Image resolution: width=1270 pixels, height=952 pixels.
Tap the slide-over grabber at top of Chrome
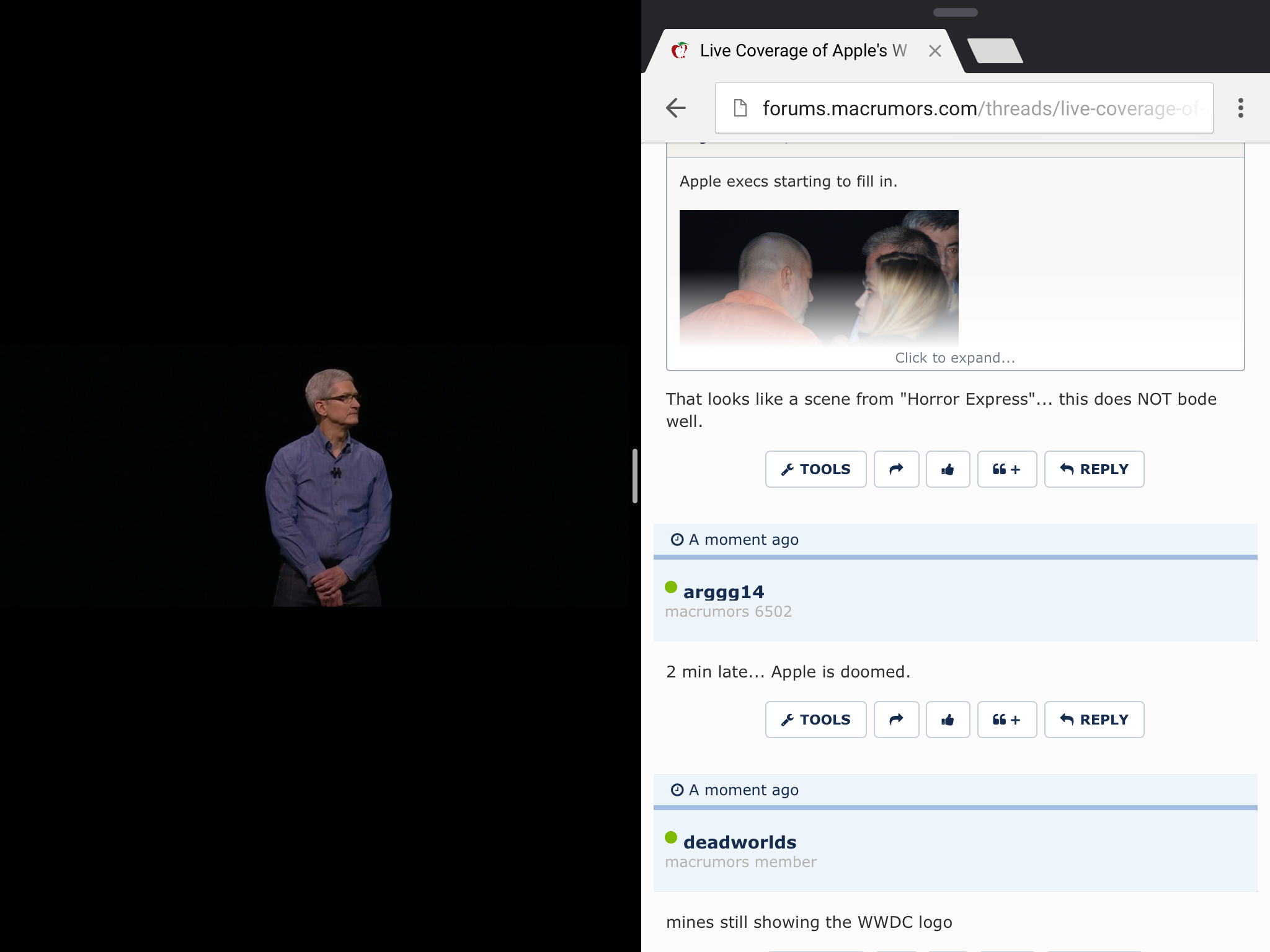(x=955, y=12)
